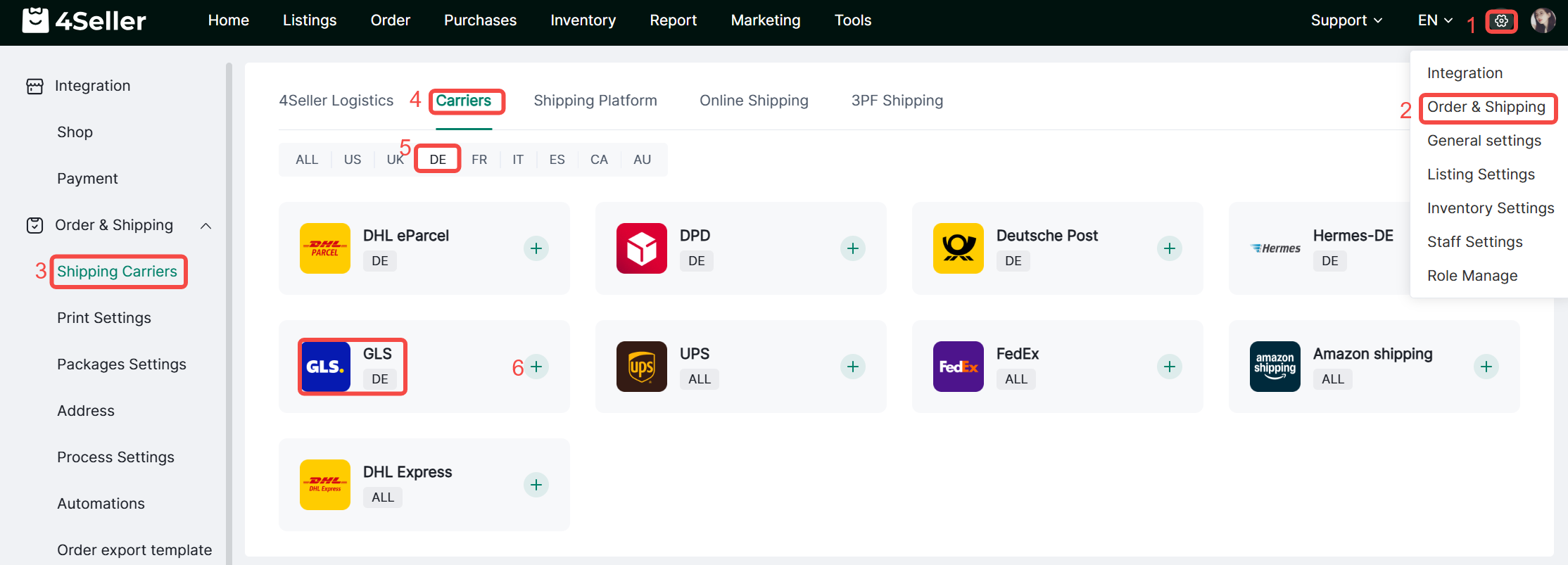This screenshot has height=565, width=1568.
Task: Go to Print Settings in sidebar
Action: 104,318
